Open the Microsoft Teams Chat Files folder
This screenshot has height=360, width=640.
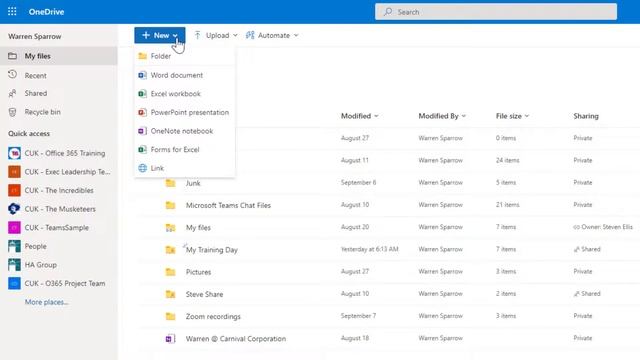228,205
